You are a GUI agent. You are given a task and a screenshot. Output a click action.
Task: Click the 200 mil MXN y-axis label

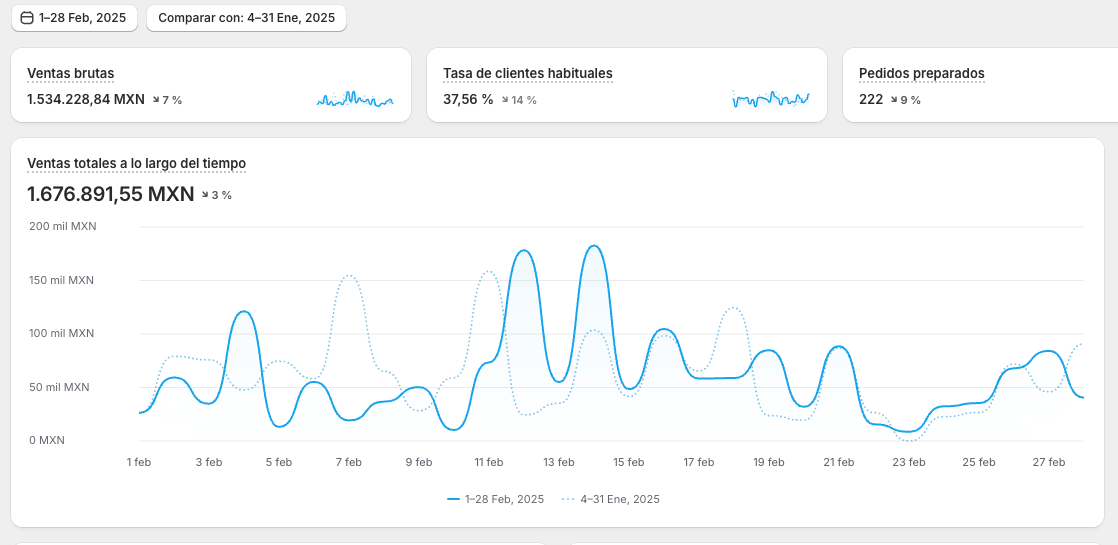tap(62, 226)
